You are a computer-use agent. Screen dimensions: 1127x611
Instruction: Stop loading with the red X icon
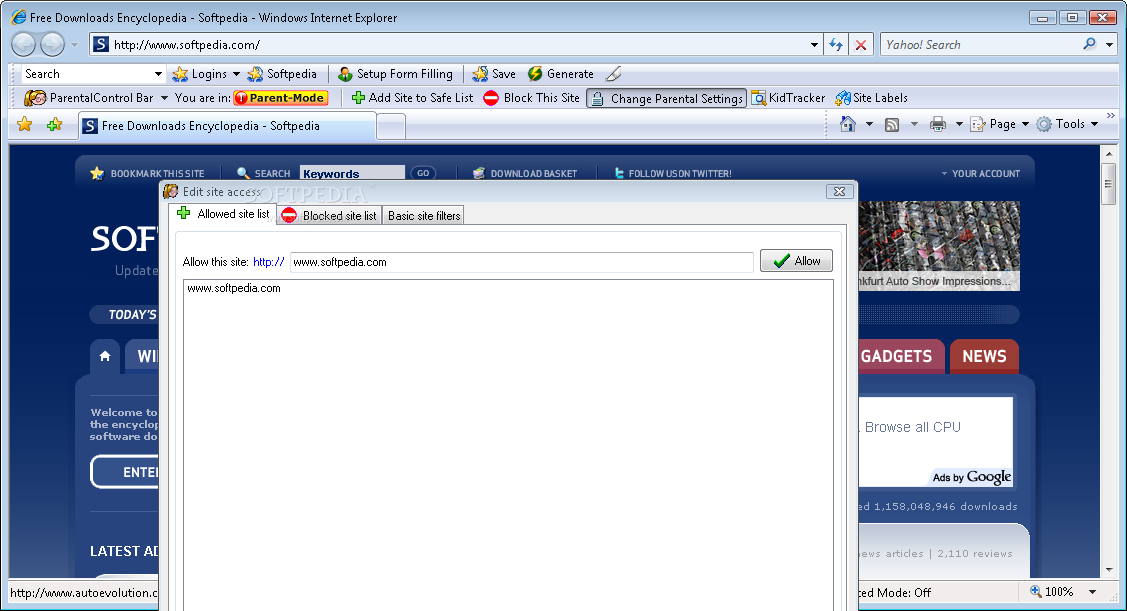[860, 45]
